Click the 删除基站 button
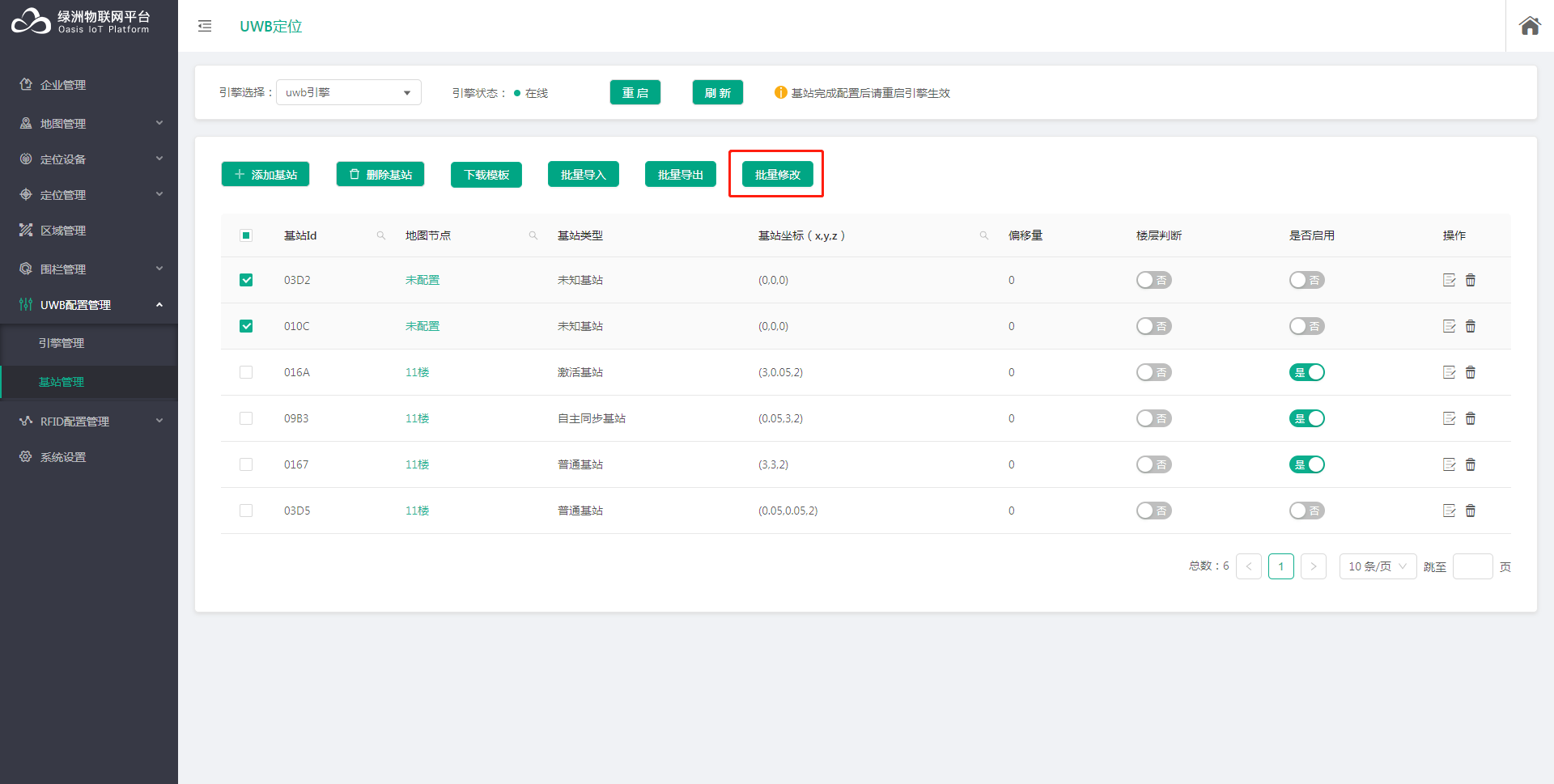Viewport: 1554px width, 784px height. tap(380, 174)
